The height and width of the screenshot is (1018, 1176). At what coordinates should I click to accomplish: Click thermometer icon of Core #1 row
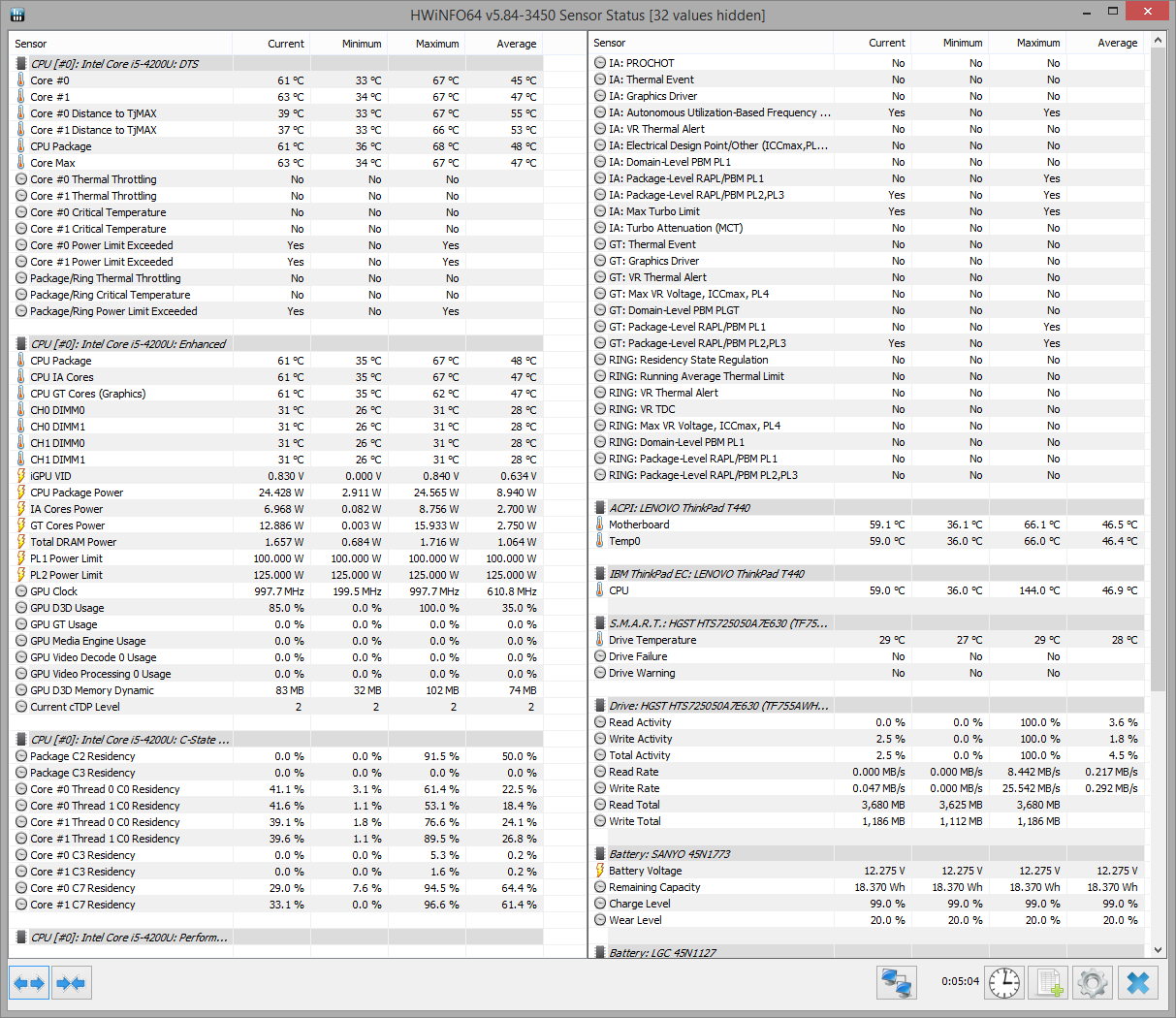point(21,97)
